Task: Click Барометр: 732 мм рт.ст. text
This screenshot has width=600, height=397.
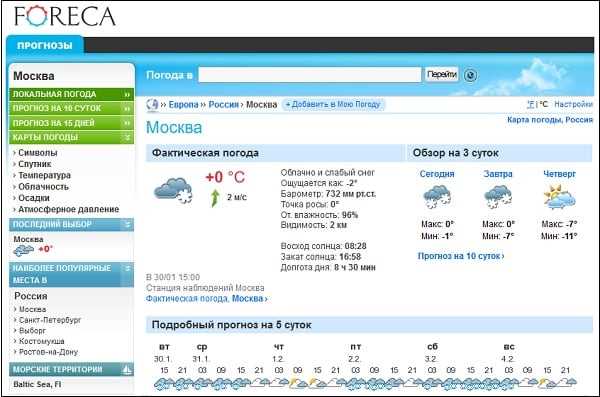Action: click(x=328, y=194)
